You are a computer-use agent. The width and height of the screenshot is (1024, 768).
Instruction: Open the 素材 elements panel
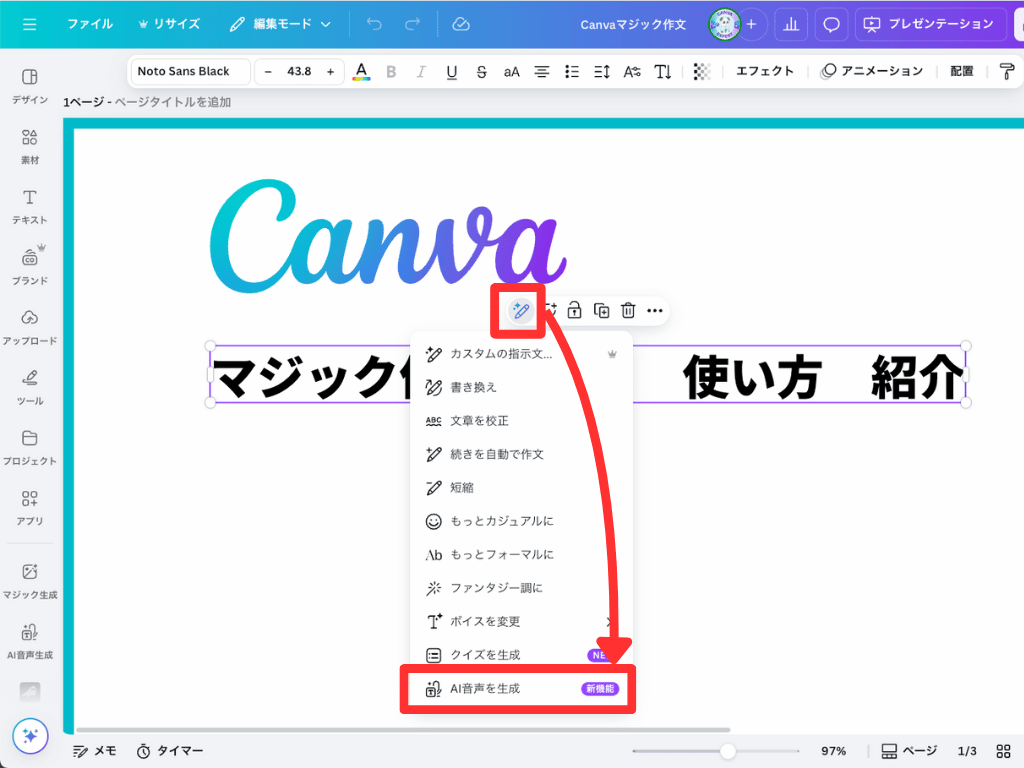click(29, 146)
